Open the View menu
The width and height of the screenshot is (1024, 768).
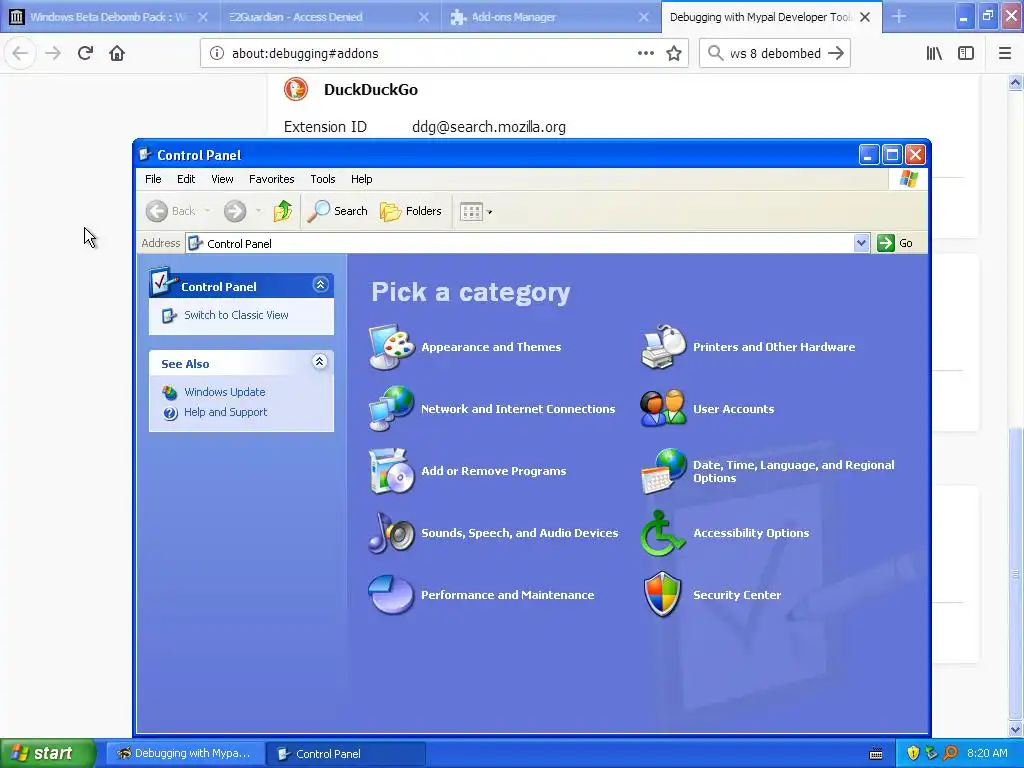(222, 179)
